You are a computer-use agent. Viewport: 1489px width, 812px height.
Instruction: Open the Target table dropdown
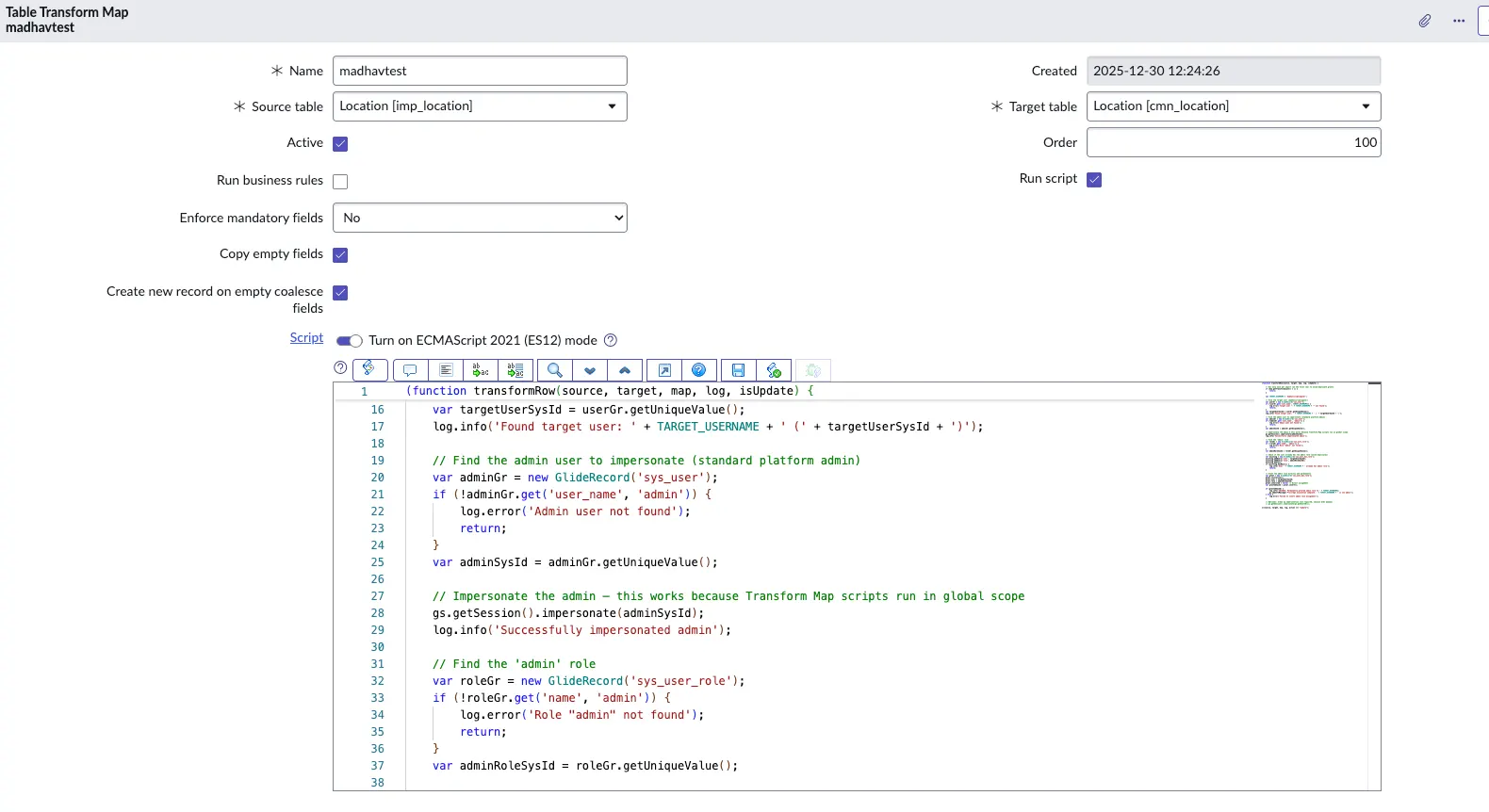tap(1234, 106)
